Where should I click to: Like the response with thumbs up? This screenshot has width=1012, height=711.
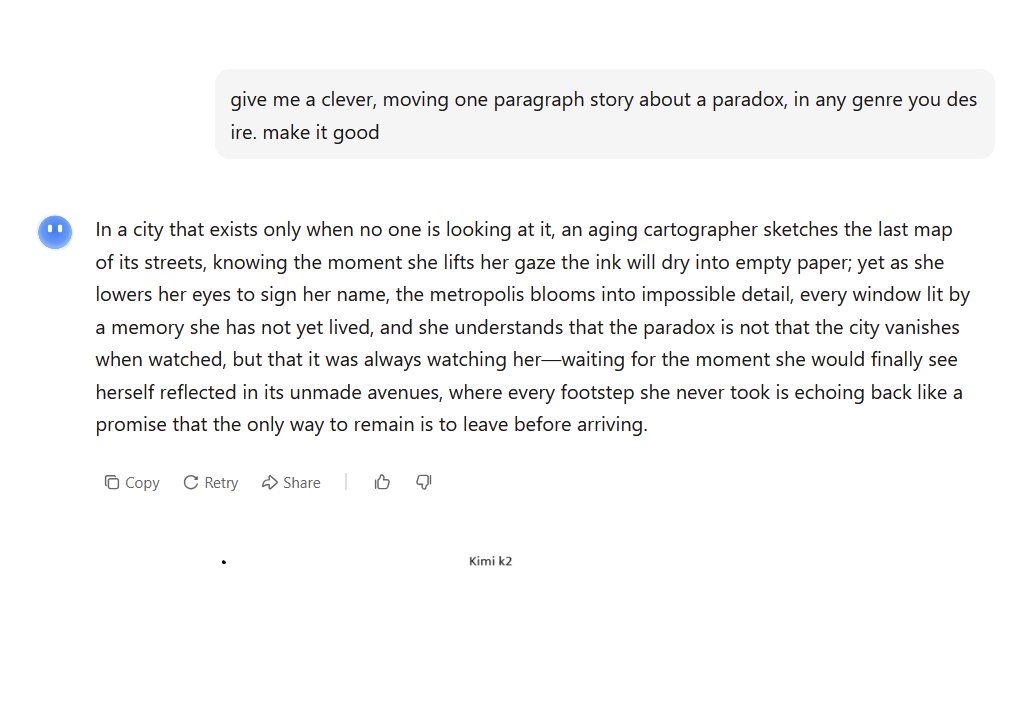coord(382,482)
